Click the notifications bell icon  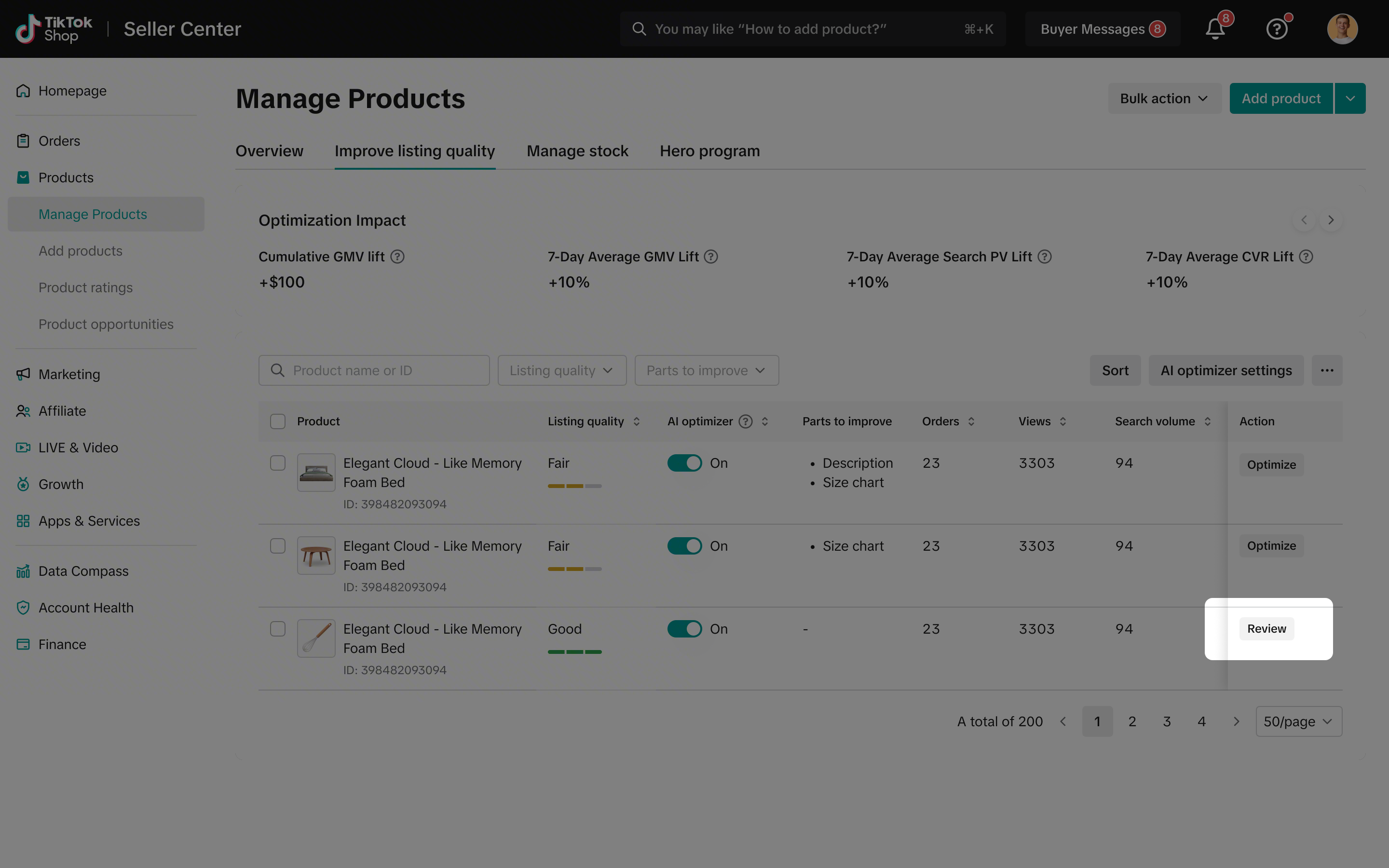pos(1214,29)
